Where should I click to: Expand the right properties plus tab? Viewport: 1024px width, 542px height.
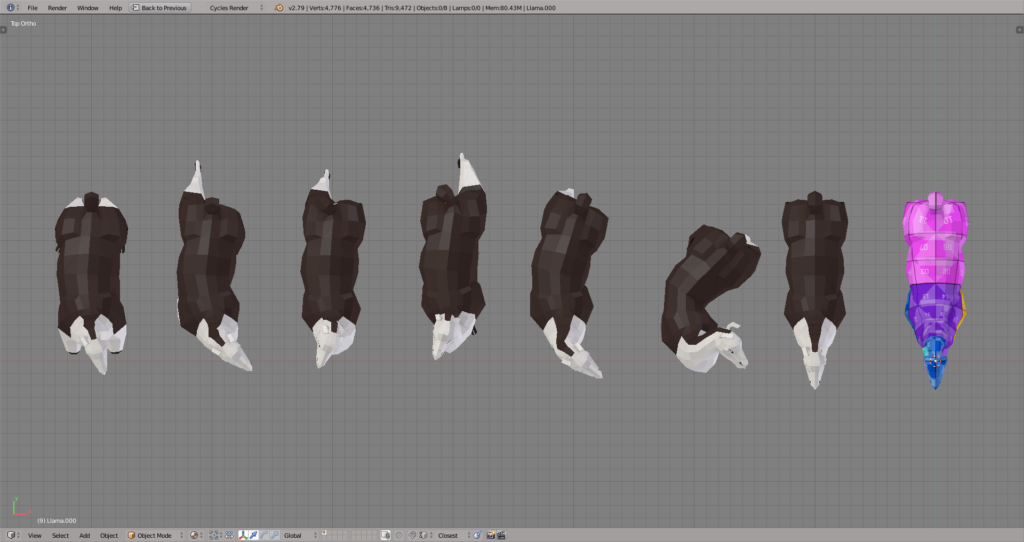[x=1019, y=29]
